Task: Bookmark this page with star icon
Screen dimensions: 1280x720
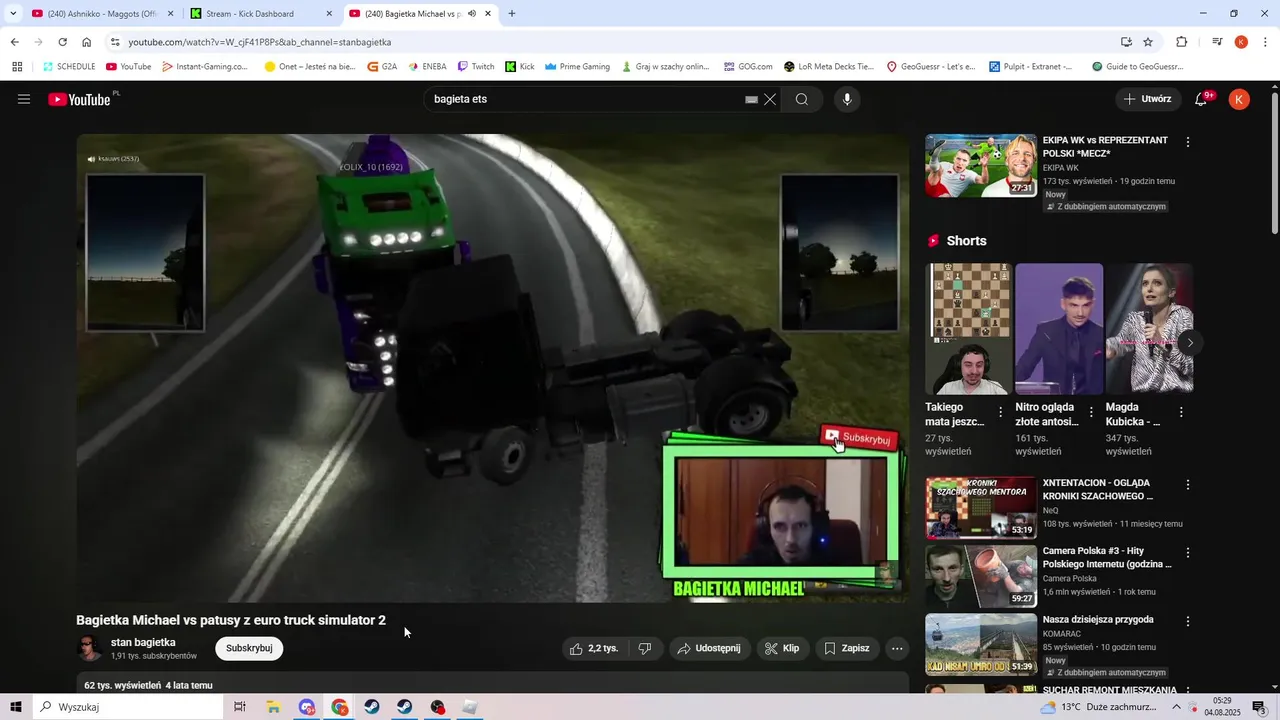Action: tap(1148, 42)
